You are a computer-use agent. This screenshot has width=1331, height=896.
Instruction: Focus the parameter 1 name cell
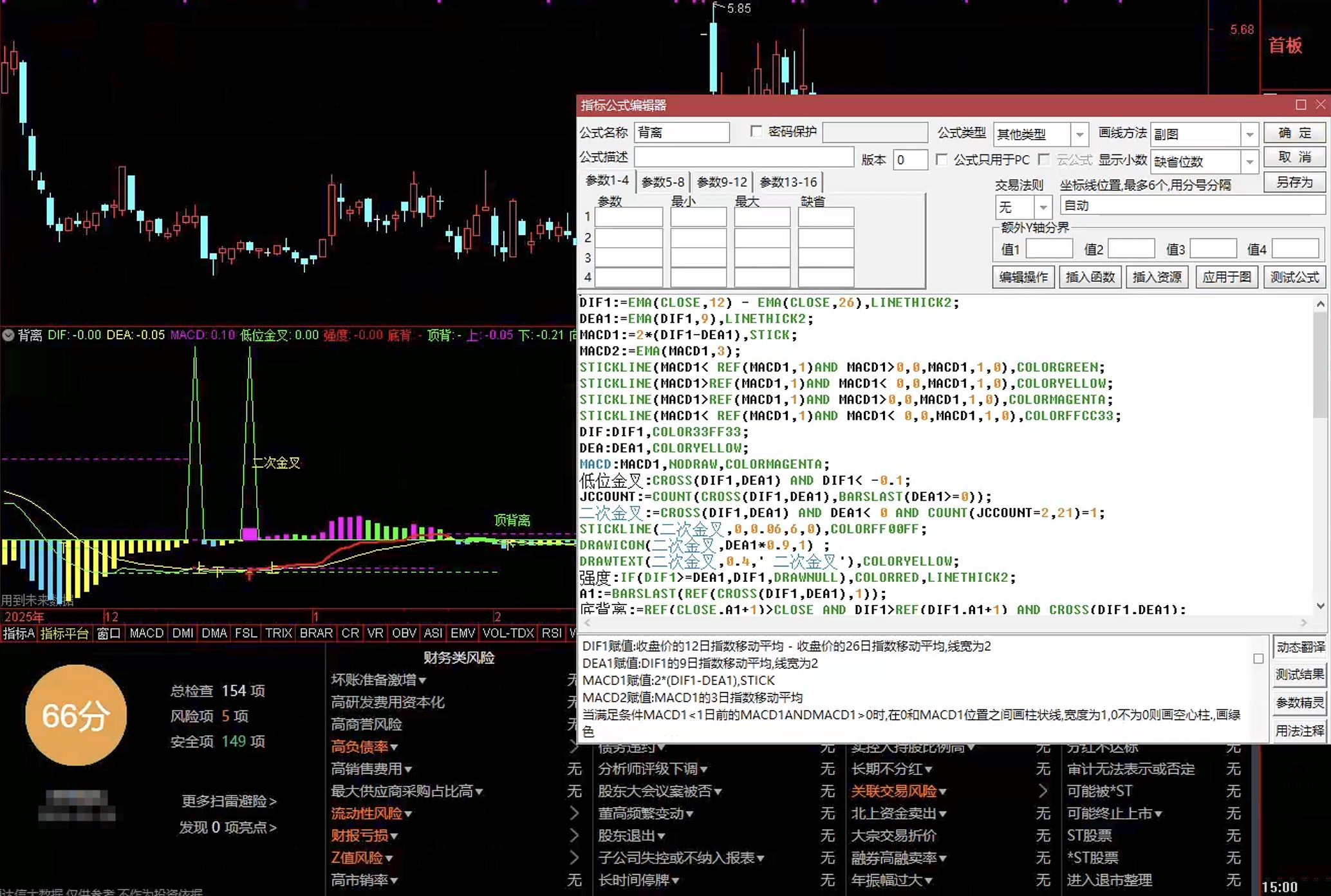628,218
